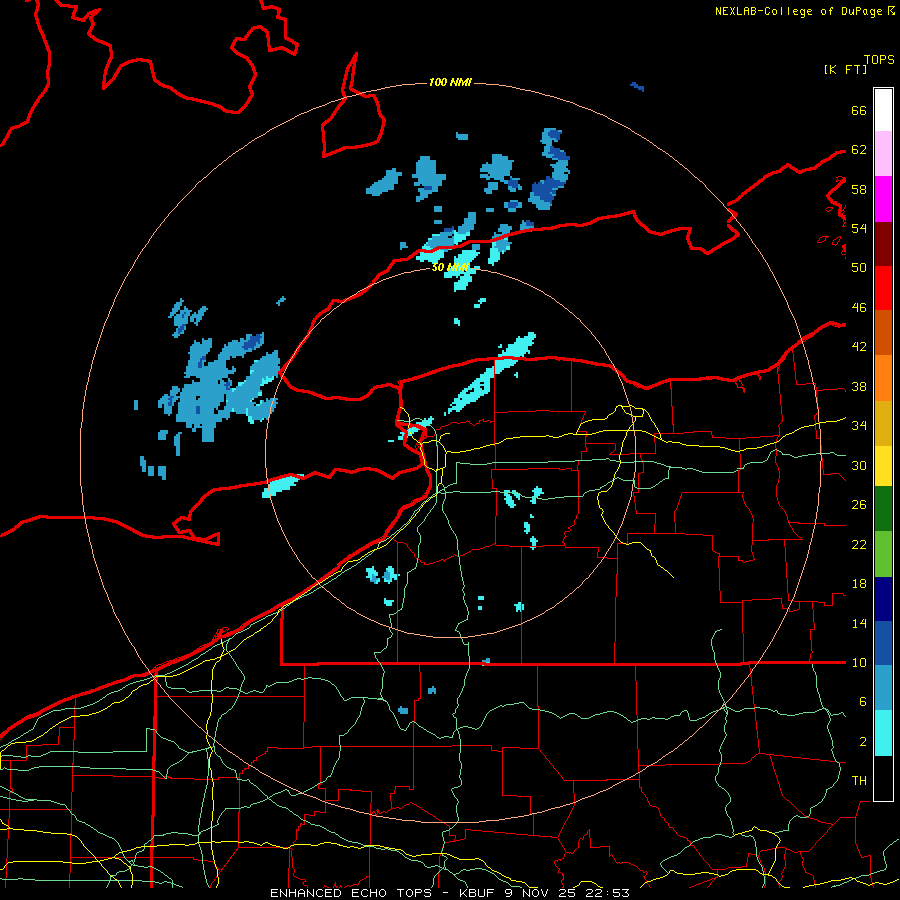Click the yellow swatch near 30
This screenshot has width=900, height=900.
pos(883,465)
